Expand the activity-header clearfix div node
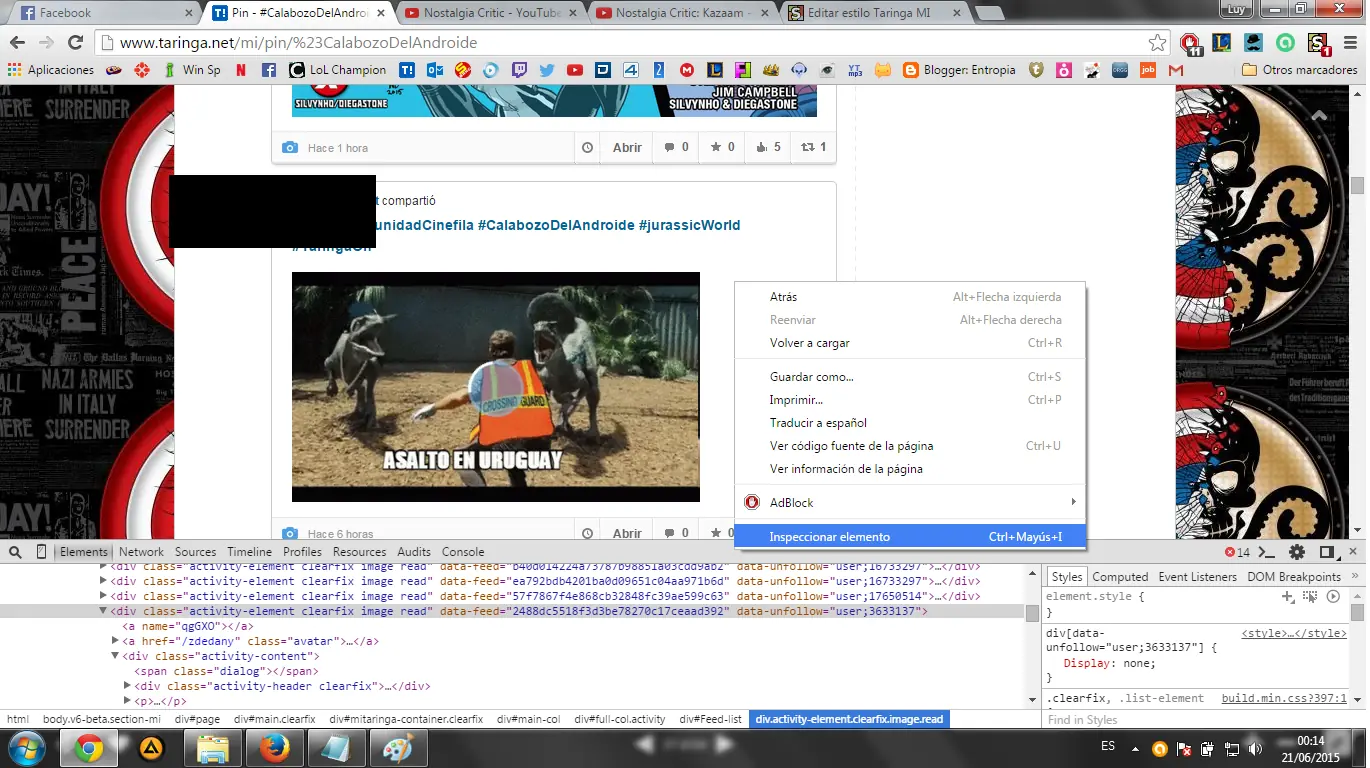 (x=127, y=686)
